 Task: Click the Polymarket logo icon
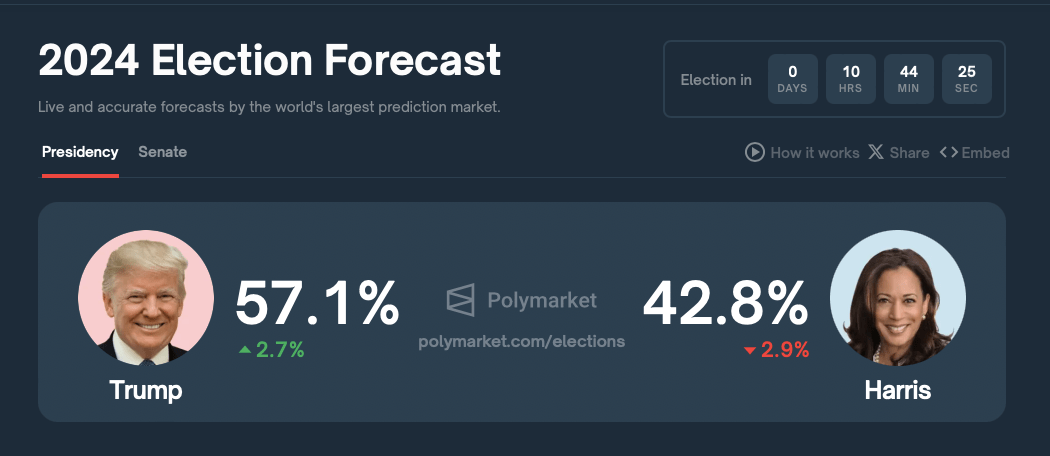click(x=461, y=299)
